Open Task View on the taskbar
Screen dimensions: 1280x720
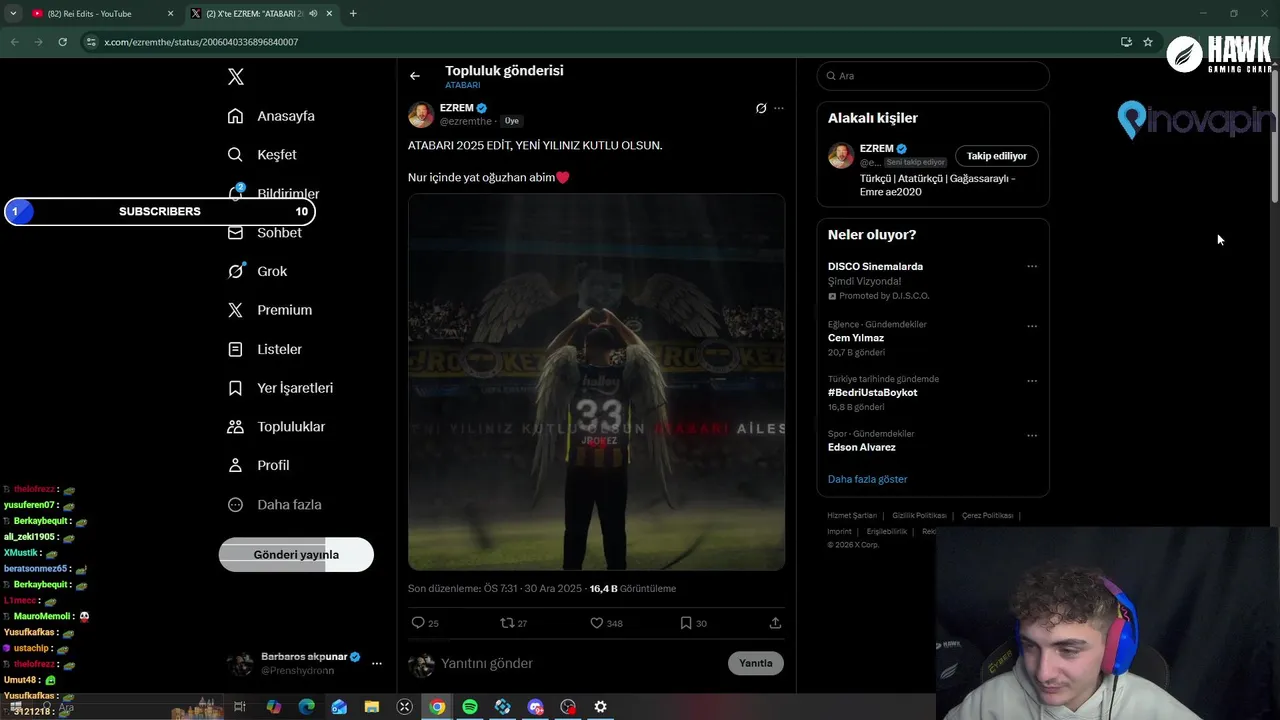coord(240,707)
